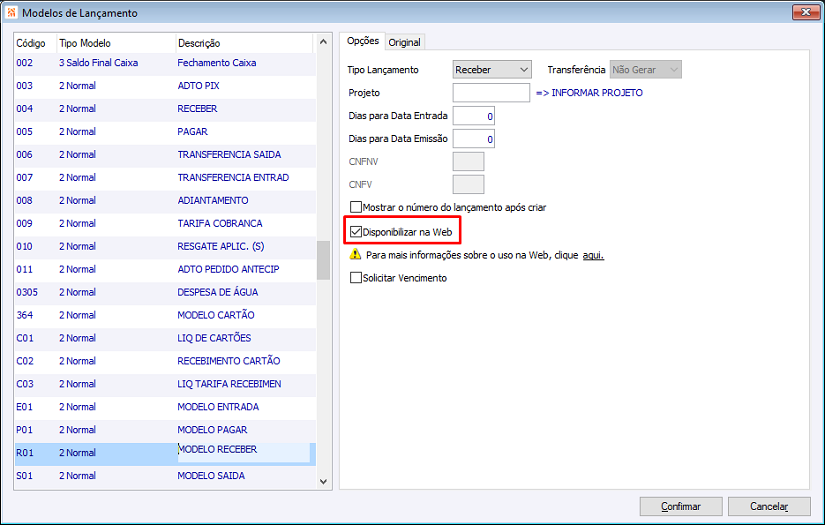Image resolution: width=825 pixels, height=525 pixels.
Task: Click the list scroll down arrow
Action: pyautogui.click(x=324, y=481)
